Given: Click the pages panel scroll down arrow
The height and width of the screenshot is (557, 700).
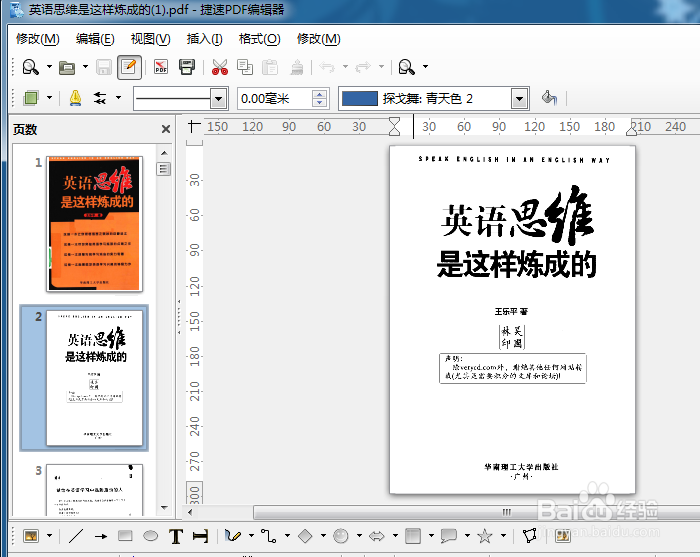Looking at the screenshot, I should pos(164,507).
